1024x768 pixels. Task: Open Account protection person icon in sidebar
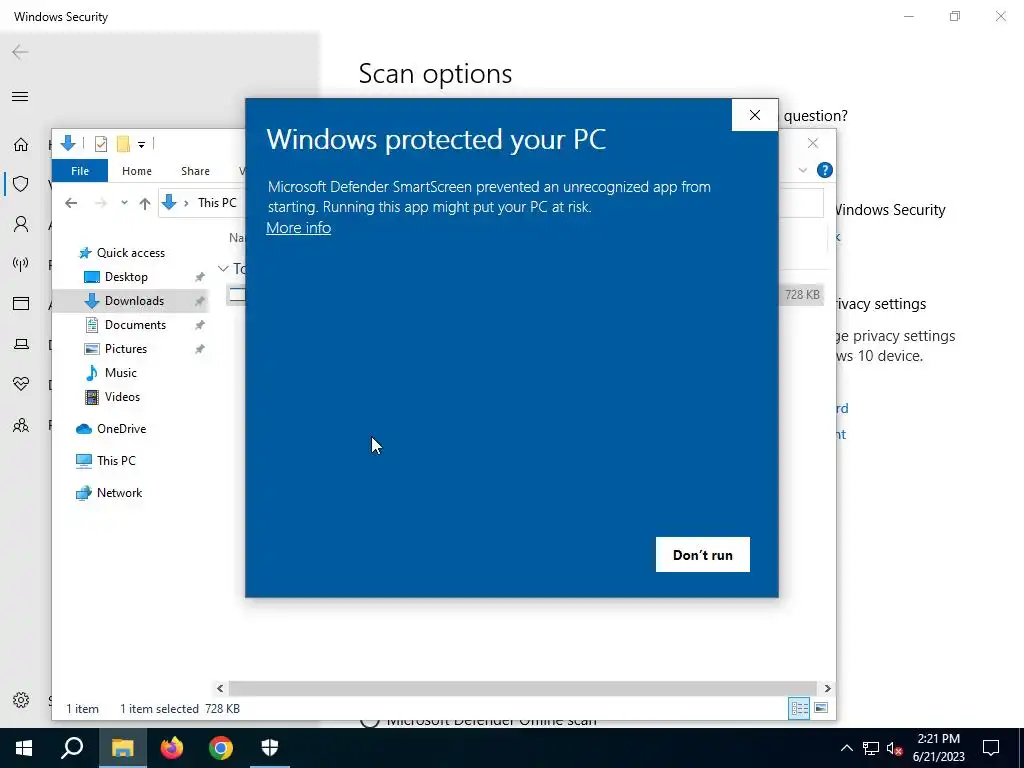tap(21, 225)
